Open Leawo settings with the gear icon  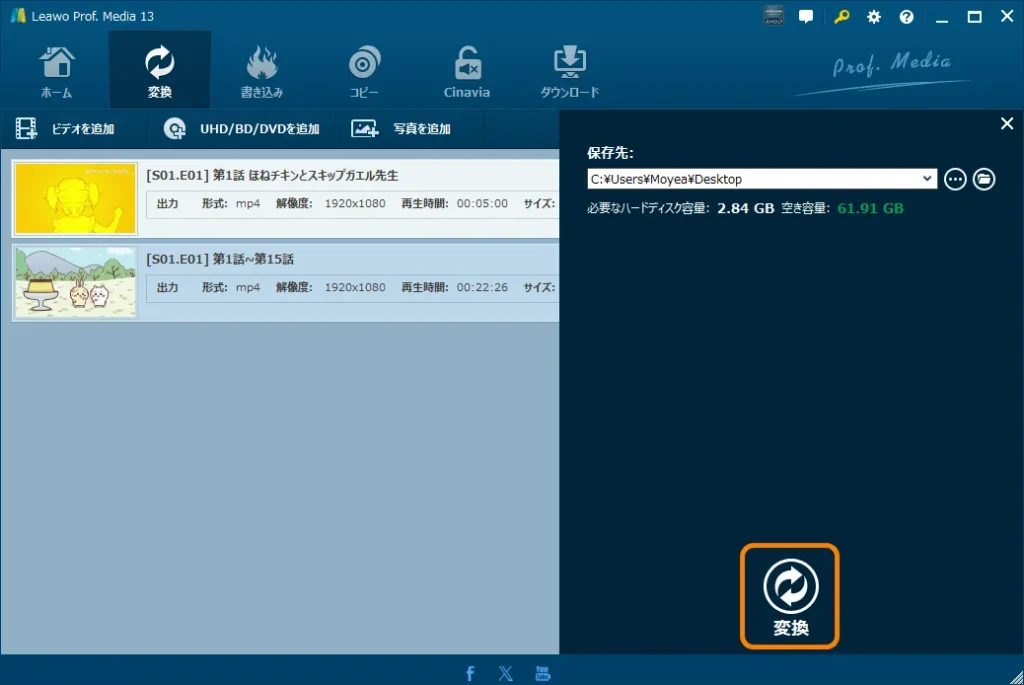click(x=873, y=16)
